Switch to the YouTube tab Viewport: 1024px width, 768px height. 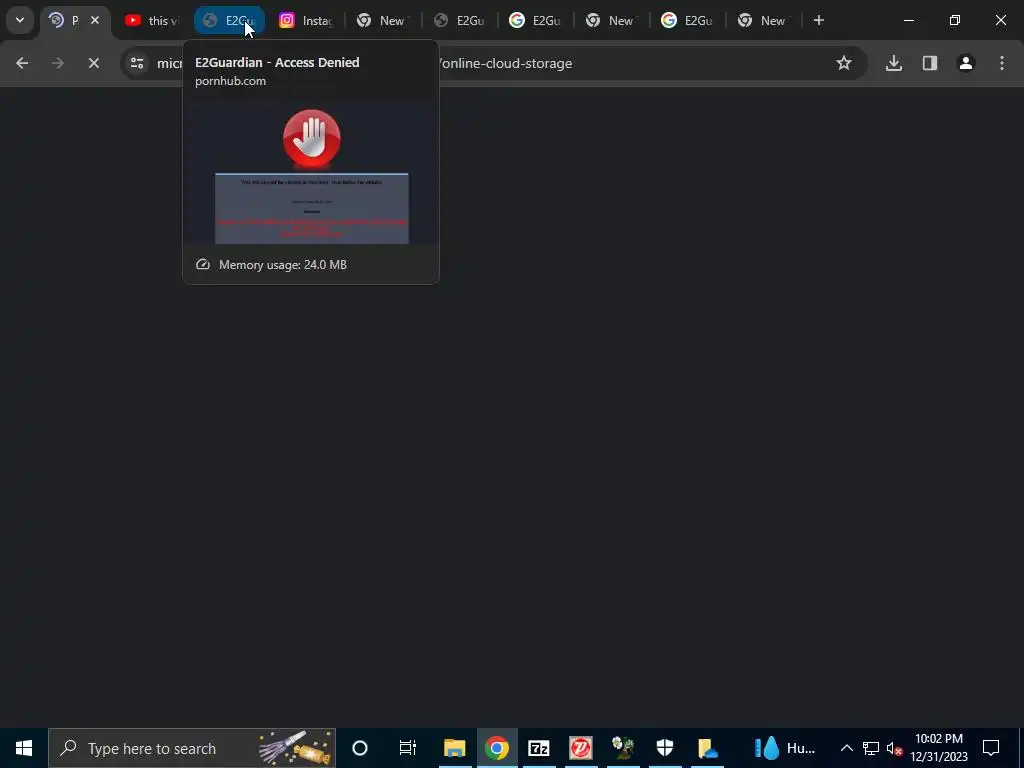(151, 20)
